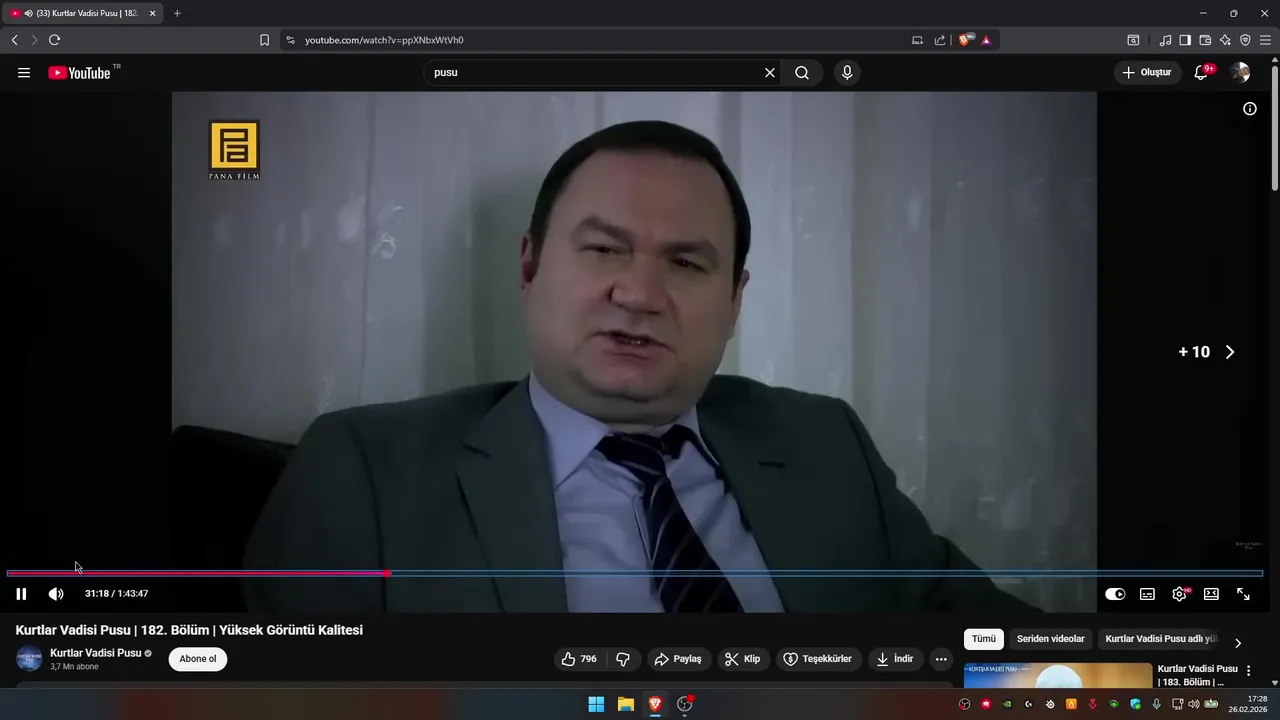
Task: Click the video progress bar's red scrubber
Action: coord(387,573)
